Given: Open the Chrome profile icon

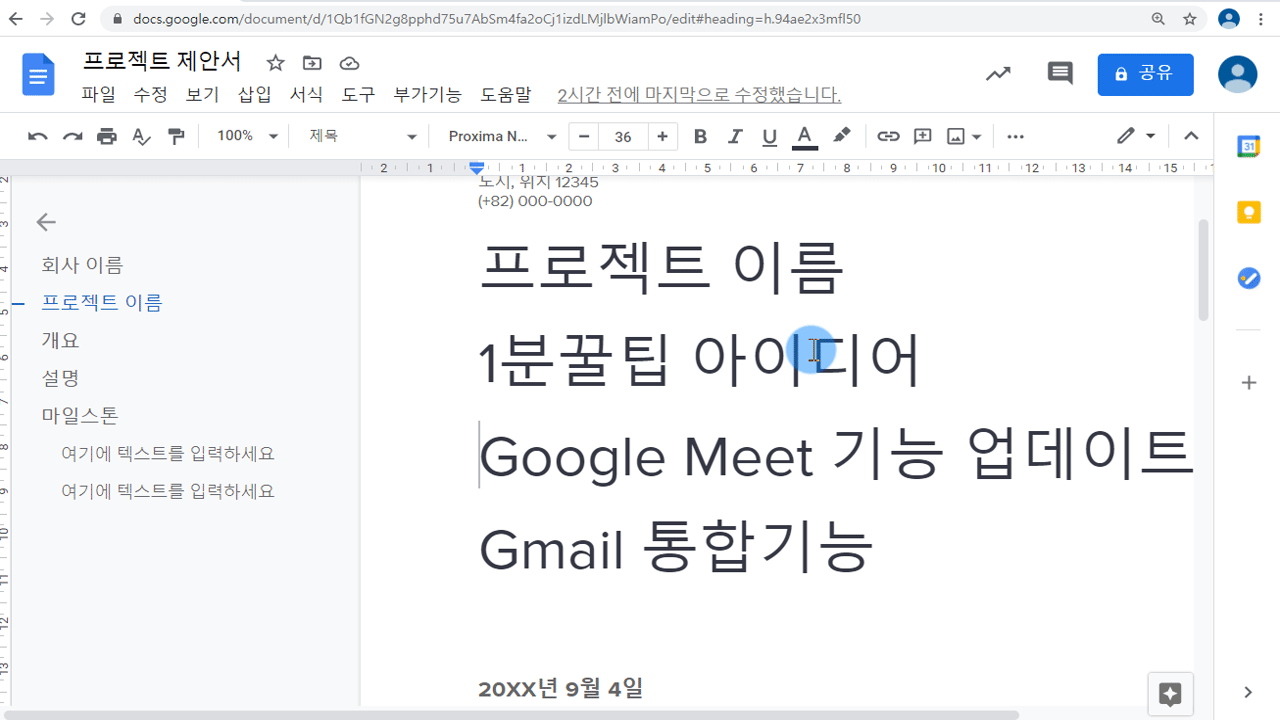Looking at the screenshot, I should [x=1229, y=19].
